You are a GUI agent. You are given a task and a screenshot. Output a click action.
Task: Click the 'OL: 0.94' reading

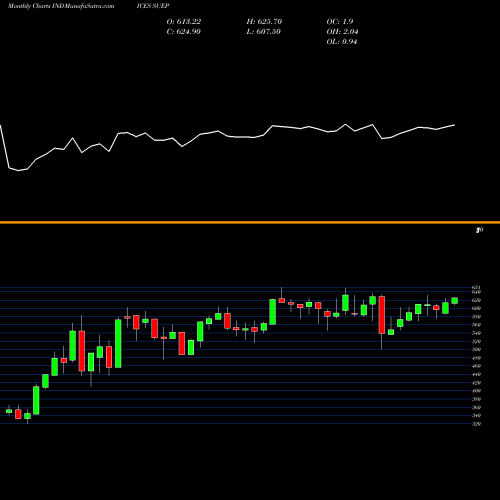point(342,42)
